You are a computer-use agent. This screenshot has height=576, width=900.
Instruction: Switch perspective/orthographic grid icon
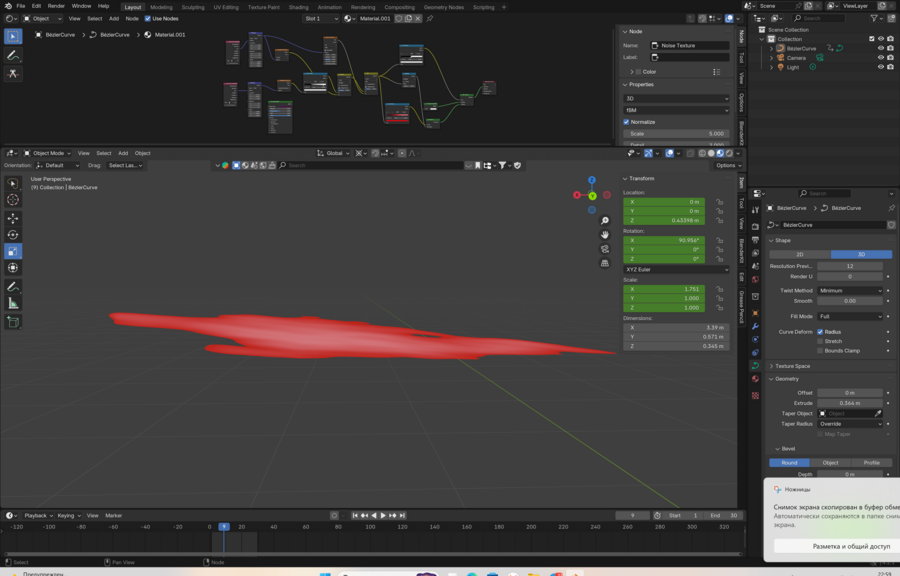click(x=604, y=263)
